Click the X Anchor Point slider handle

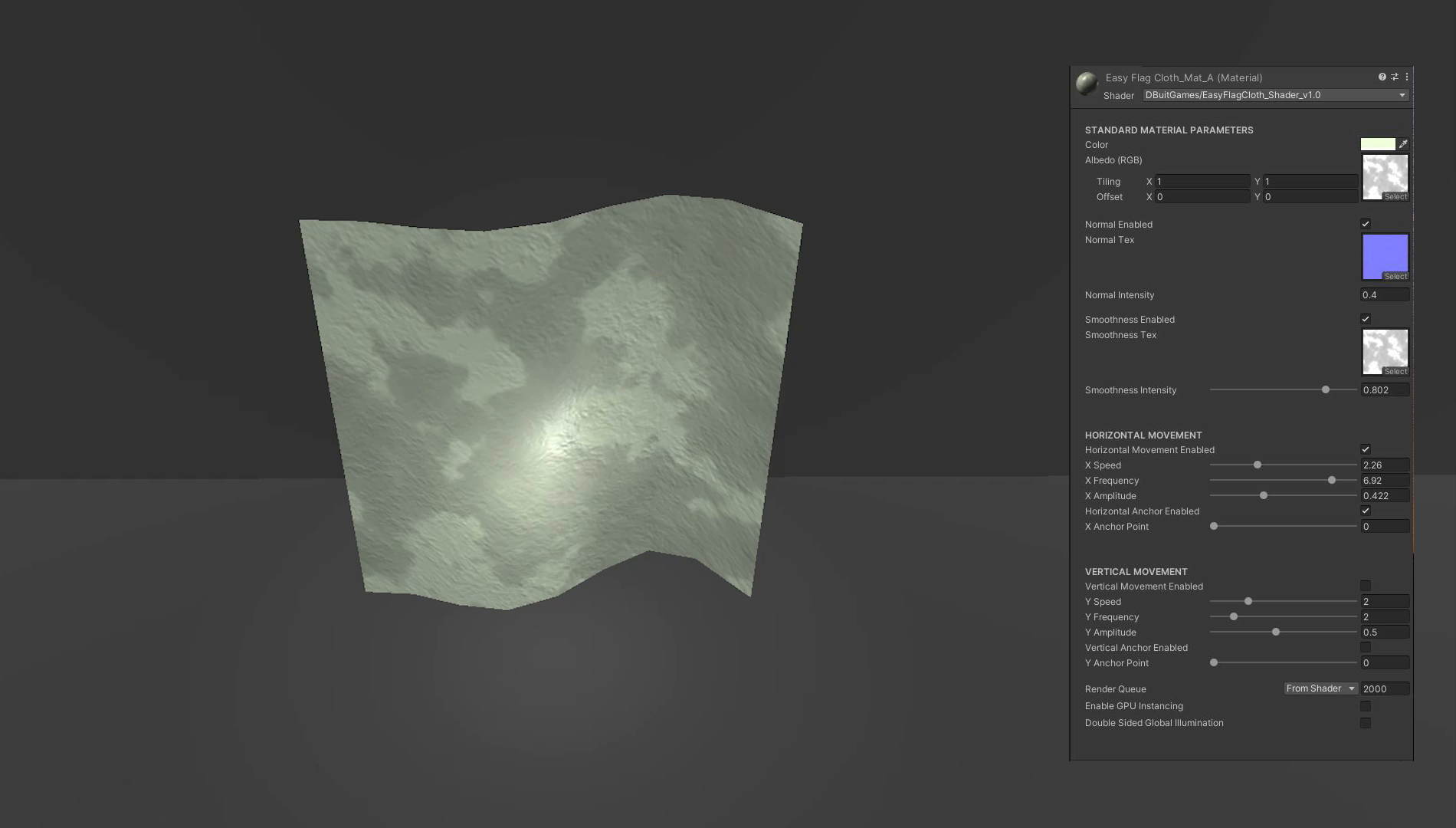pos(1214,526)
